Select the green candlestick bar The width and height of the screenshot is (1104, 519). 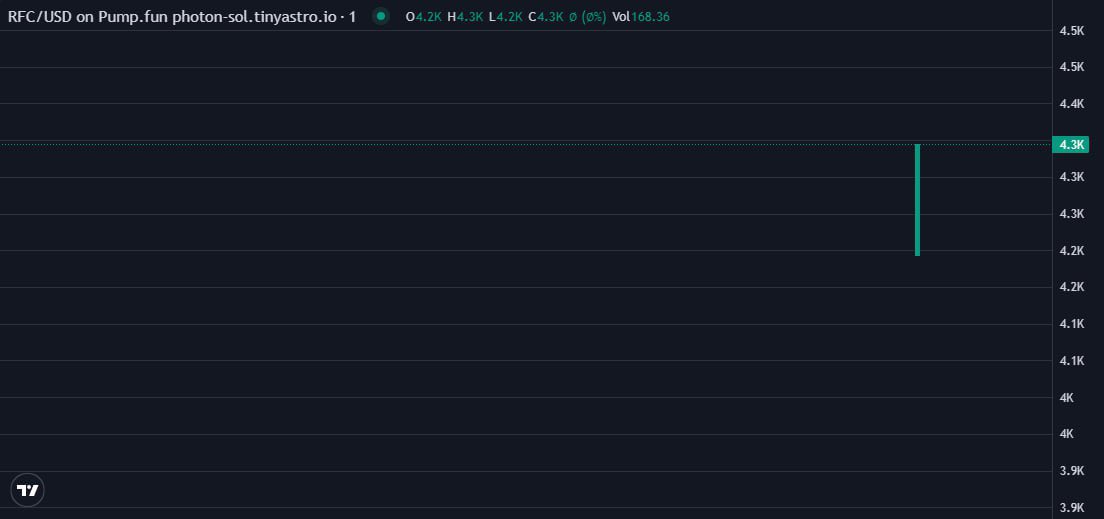tap(917, 200)
